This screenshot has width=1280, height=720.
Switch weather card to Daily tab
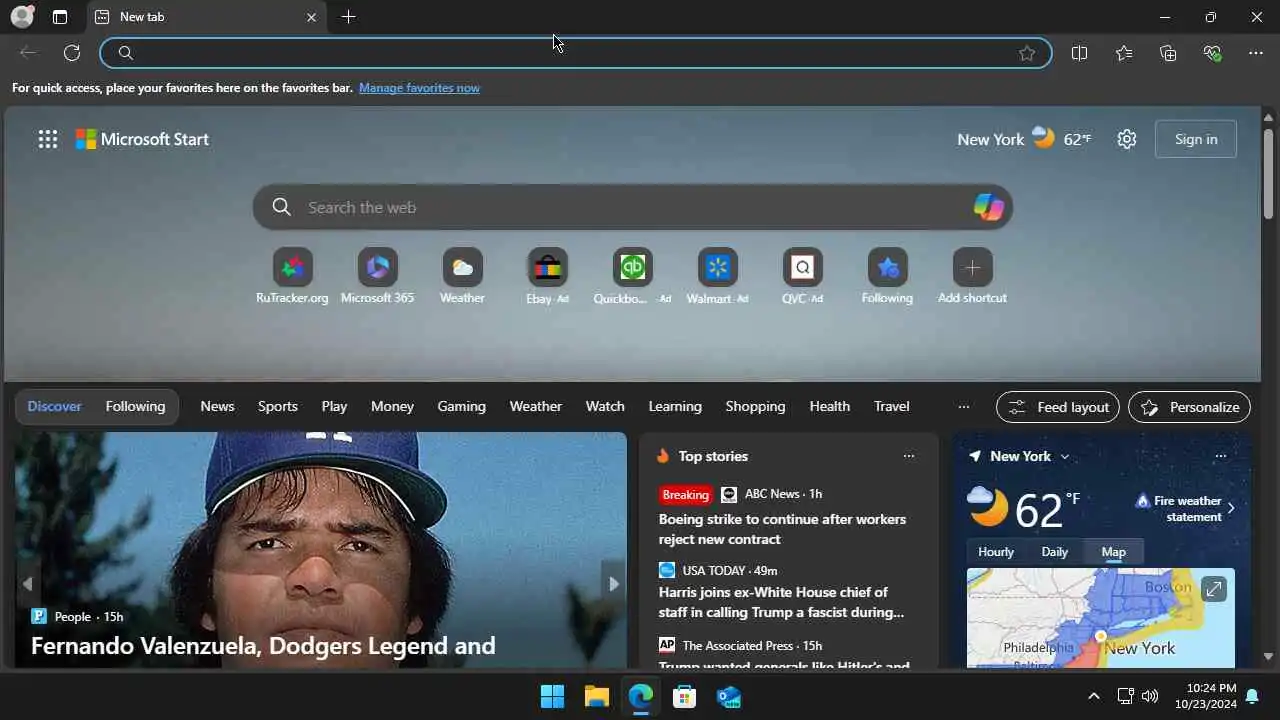point(1054,552)
